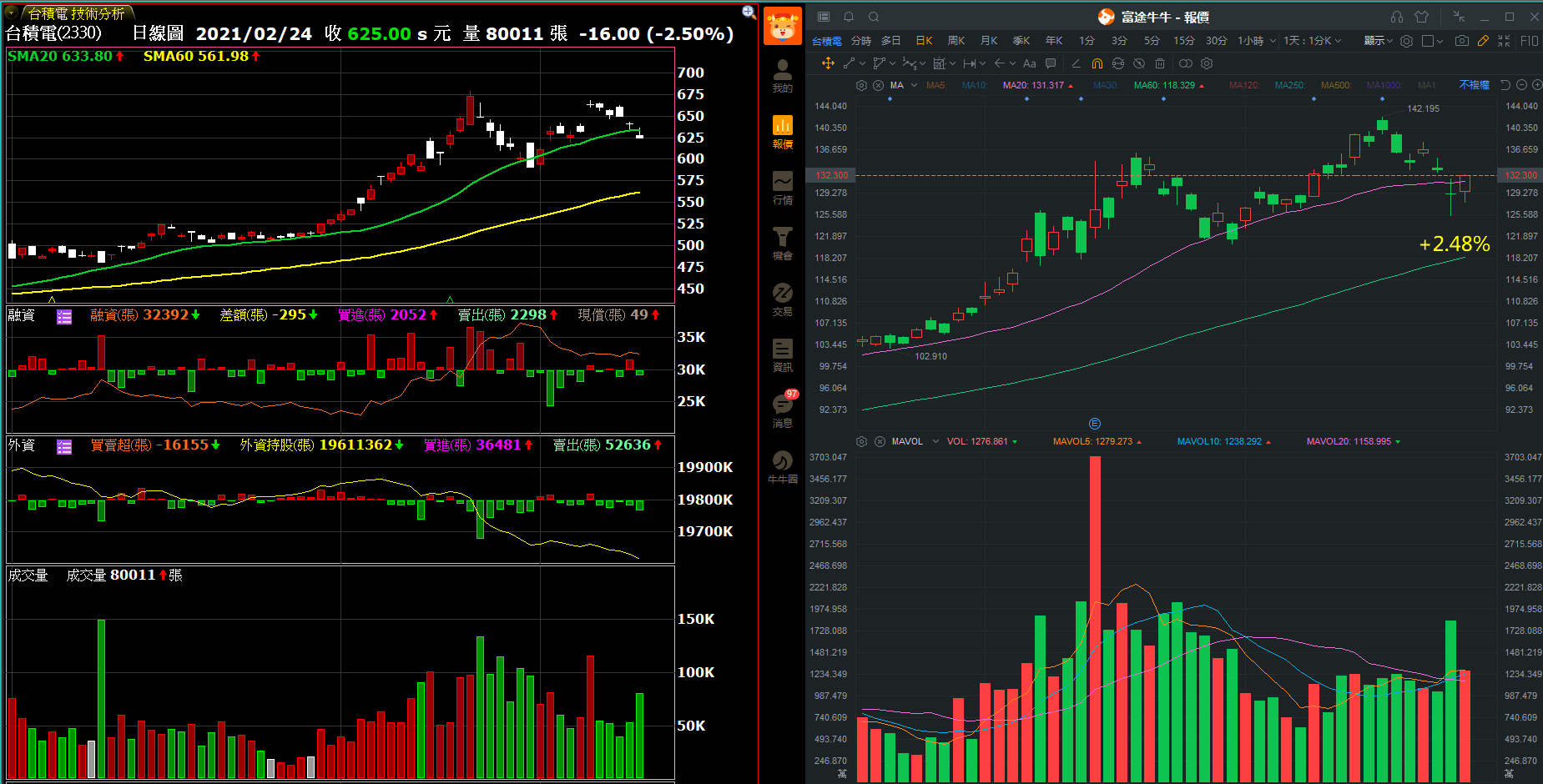This screenshot has width=1543, height=784.
Task: Open drawing tools settings gear
Action: 1207,63
